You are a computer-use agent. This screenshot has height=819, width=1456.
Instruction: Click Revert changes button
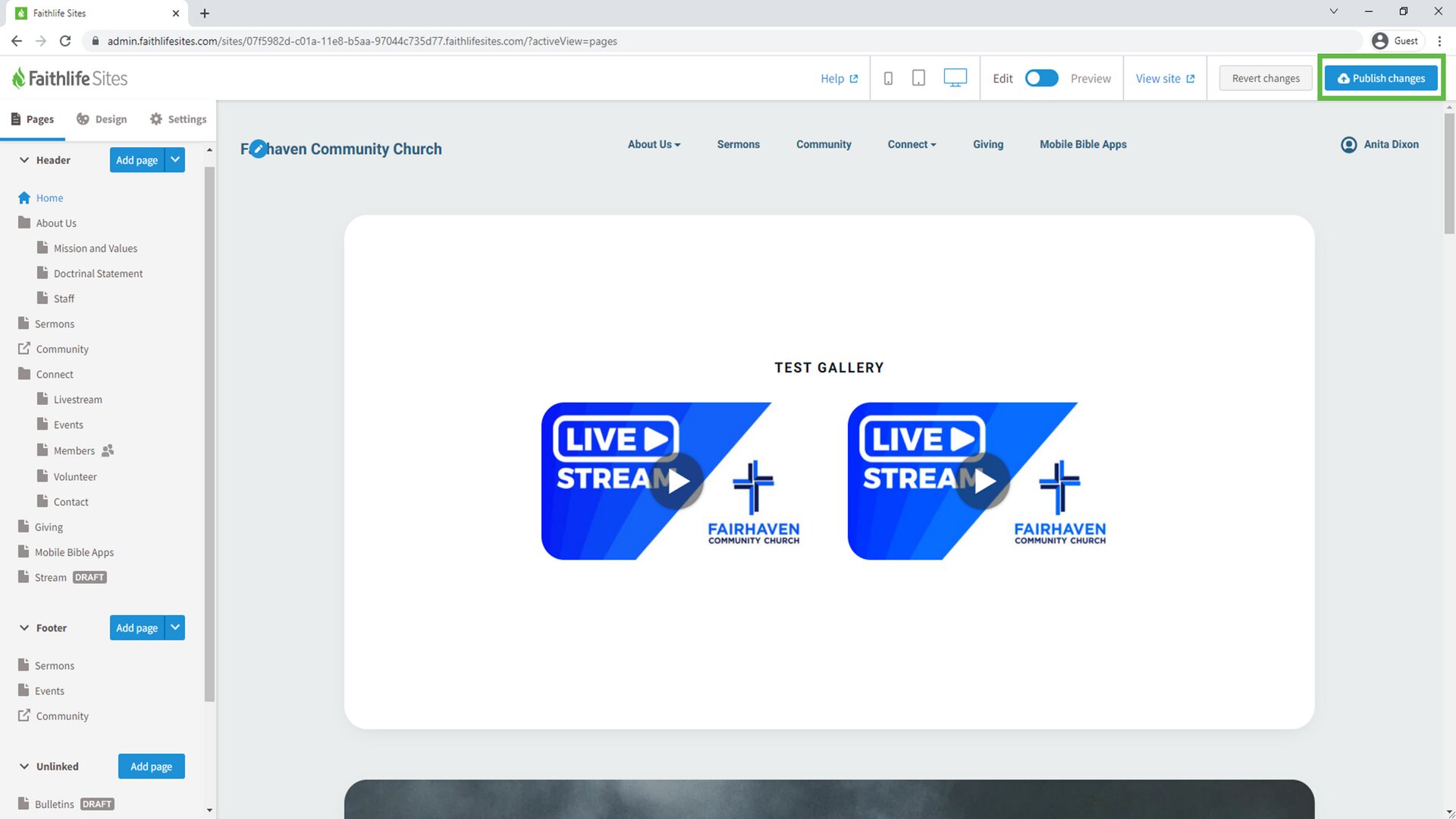tap(1266, 78)
